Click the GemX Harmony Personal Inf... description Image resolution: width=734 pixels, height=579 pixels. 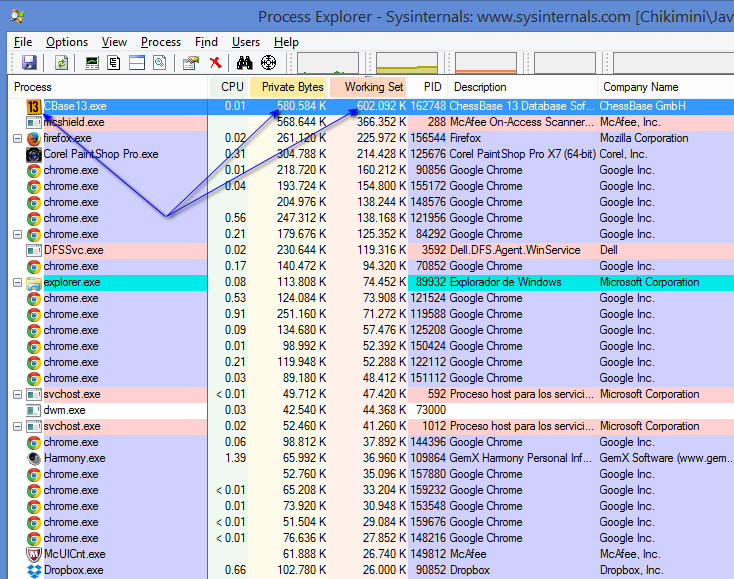point(521,458)
